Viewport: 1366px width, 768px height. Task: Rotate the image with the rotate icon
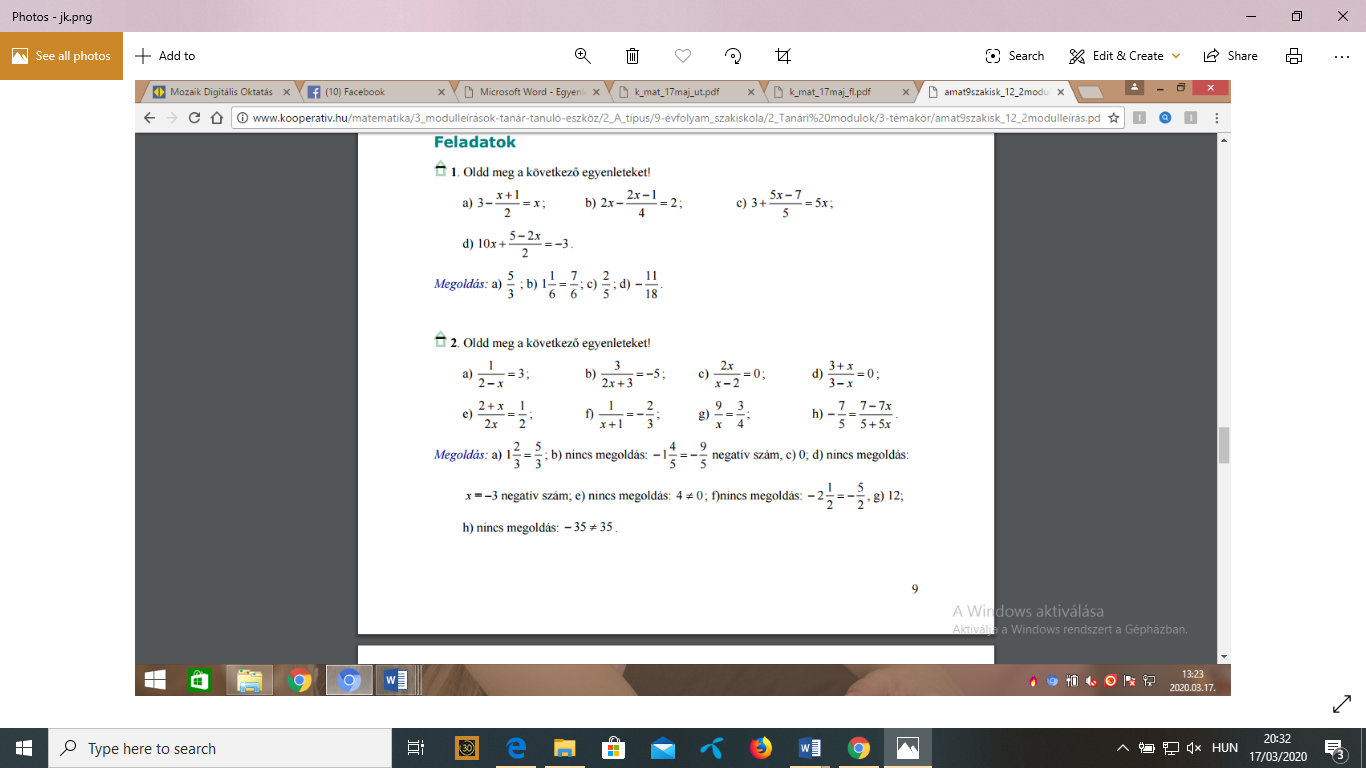(733, 56)
